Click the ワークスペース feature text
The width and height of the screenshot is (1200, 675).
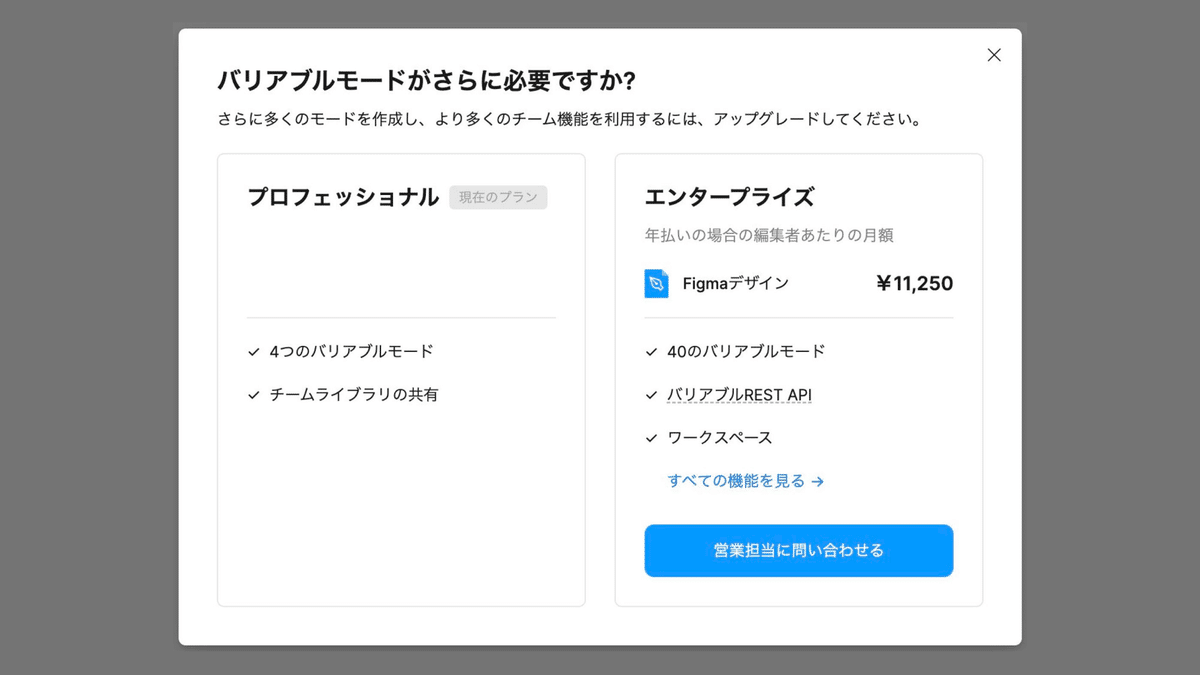click(720, 438)
